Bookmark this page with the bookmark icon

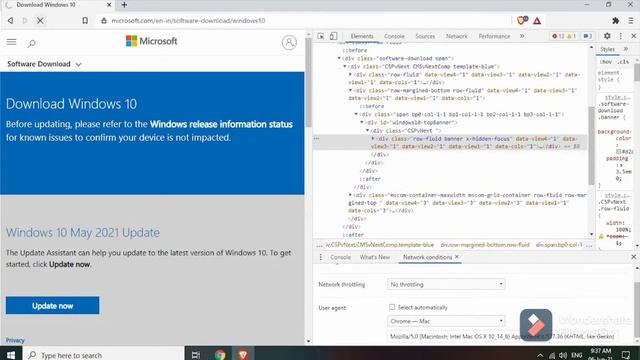tap(85, 20)
